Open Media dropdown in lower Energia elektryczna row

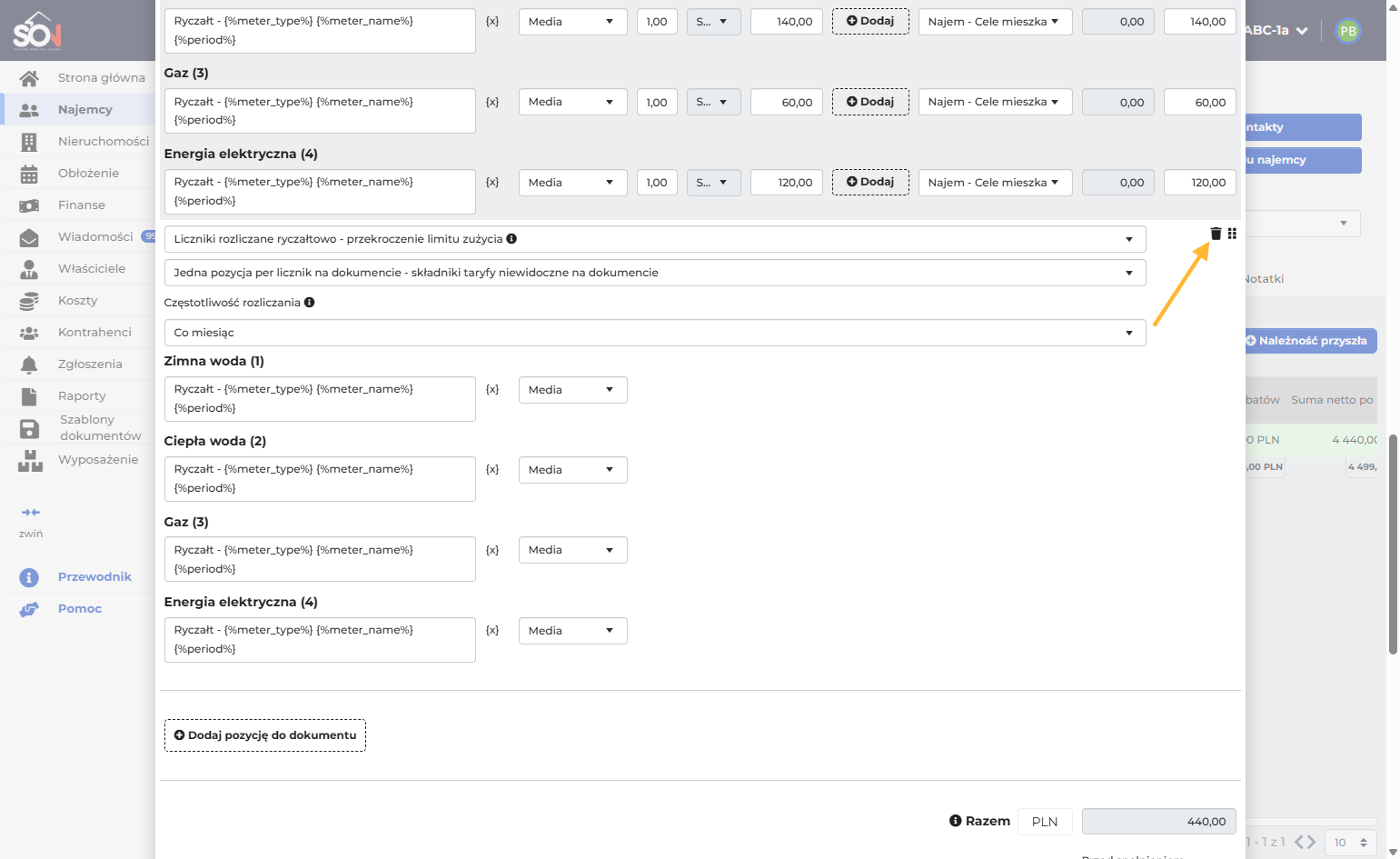point(573,631)
